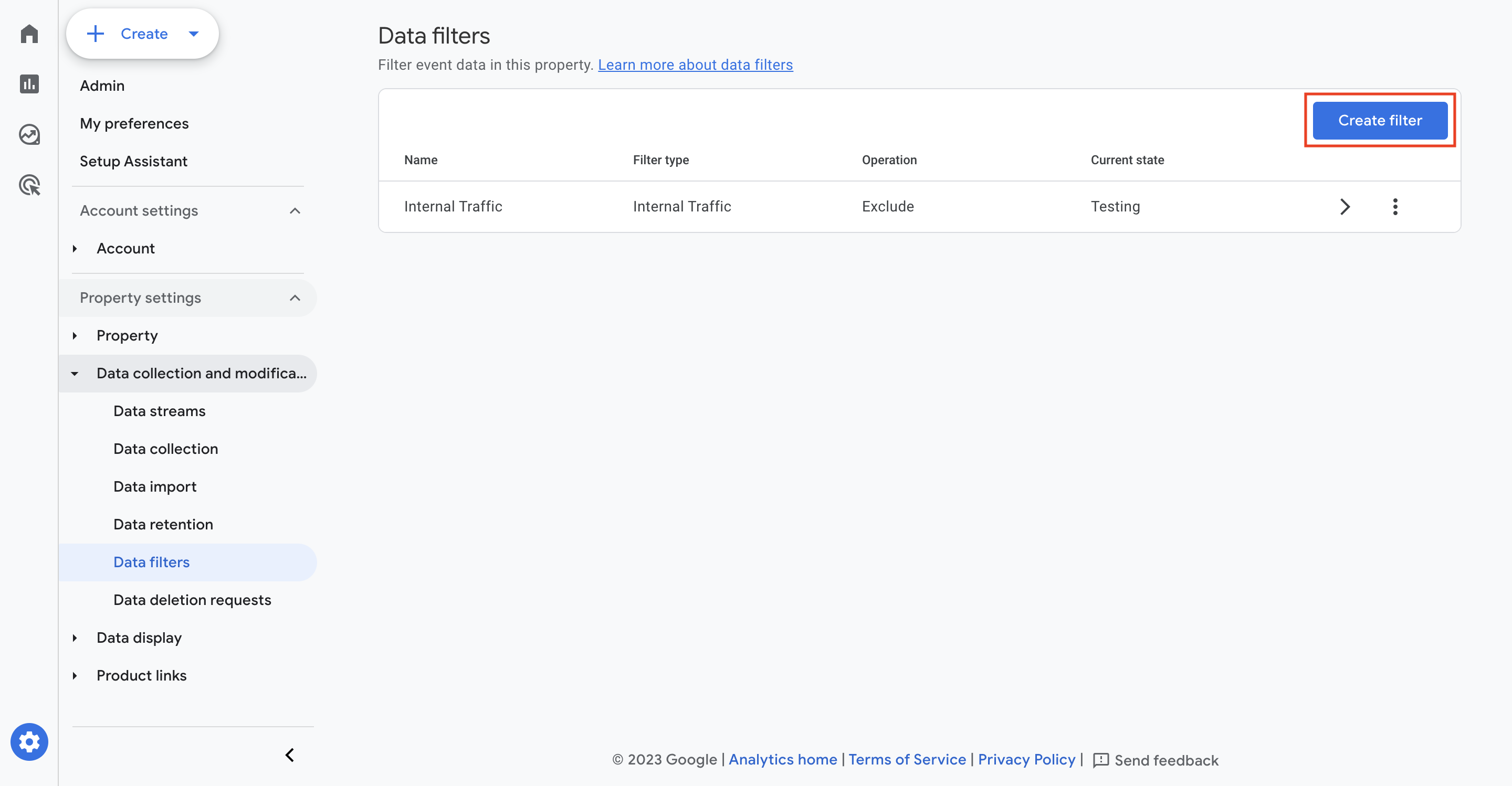
Task: Click the Create button label
Action: click(x=144, y=34)
